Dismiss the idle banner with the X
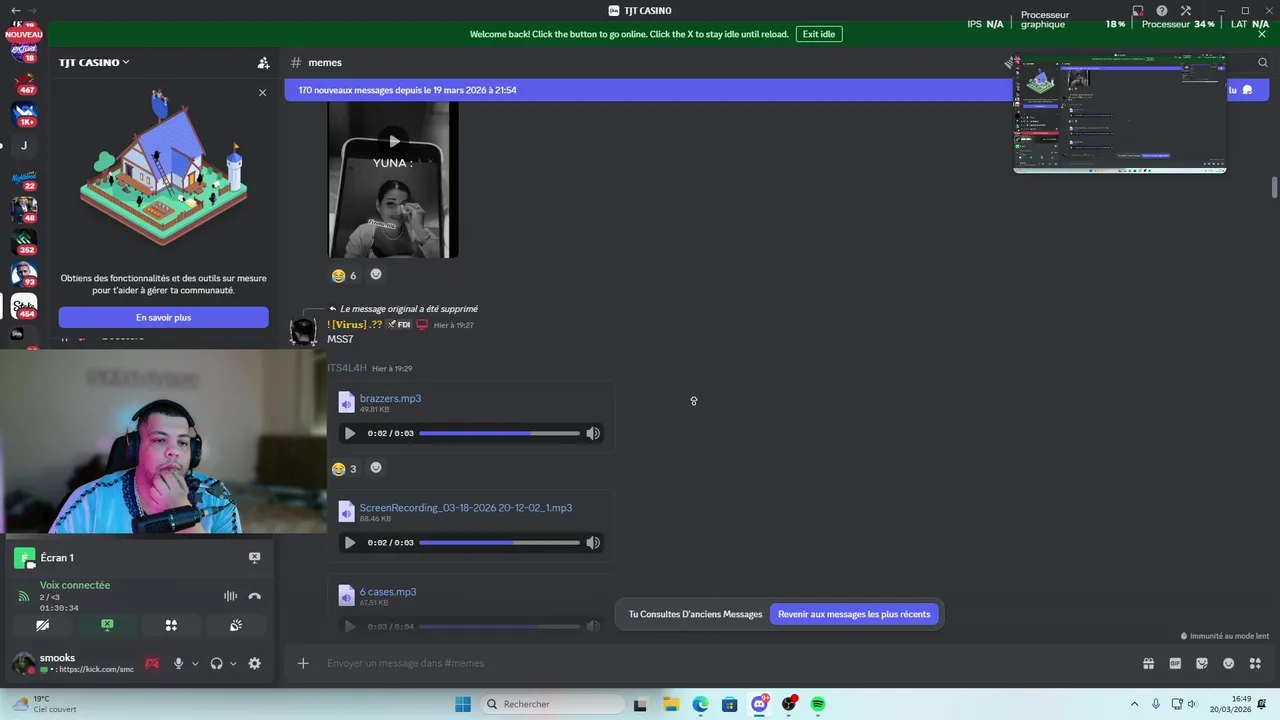The height and width of the screenshot is (720, 1280). [1261, 34]
